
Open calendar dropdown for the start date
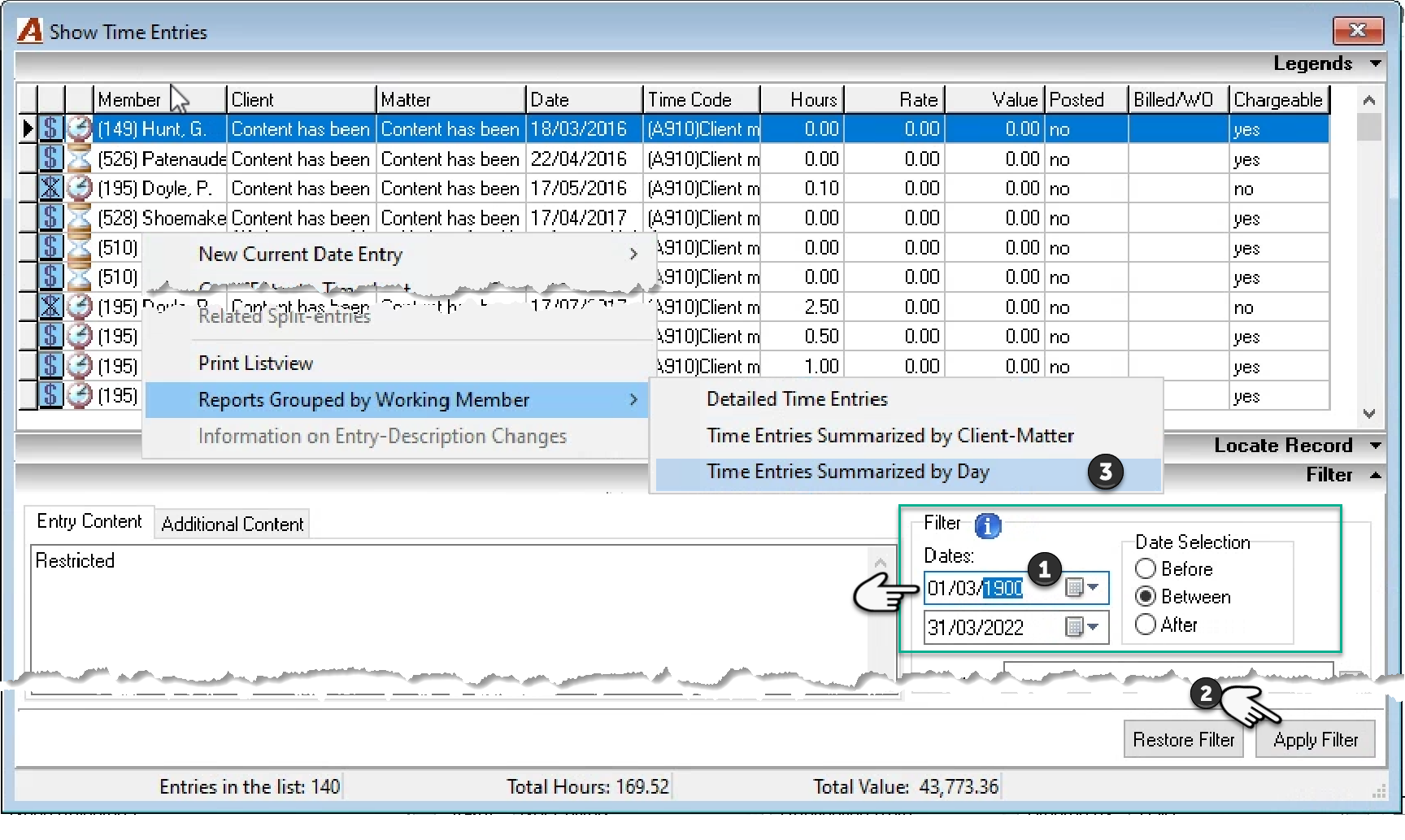1083,587
